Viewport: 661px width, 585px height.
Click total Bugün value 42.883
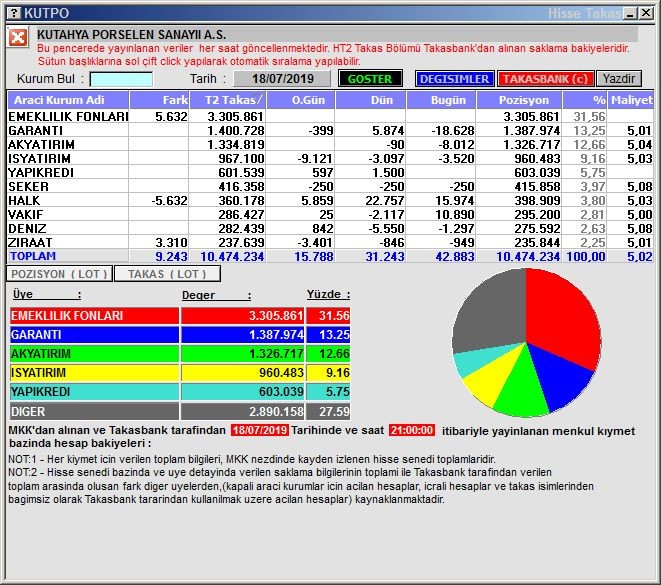tap(454, 256)
